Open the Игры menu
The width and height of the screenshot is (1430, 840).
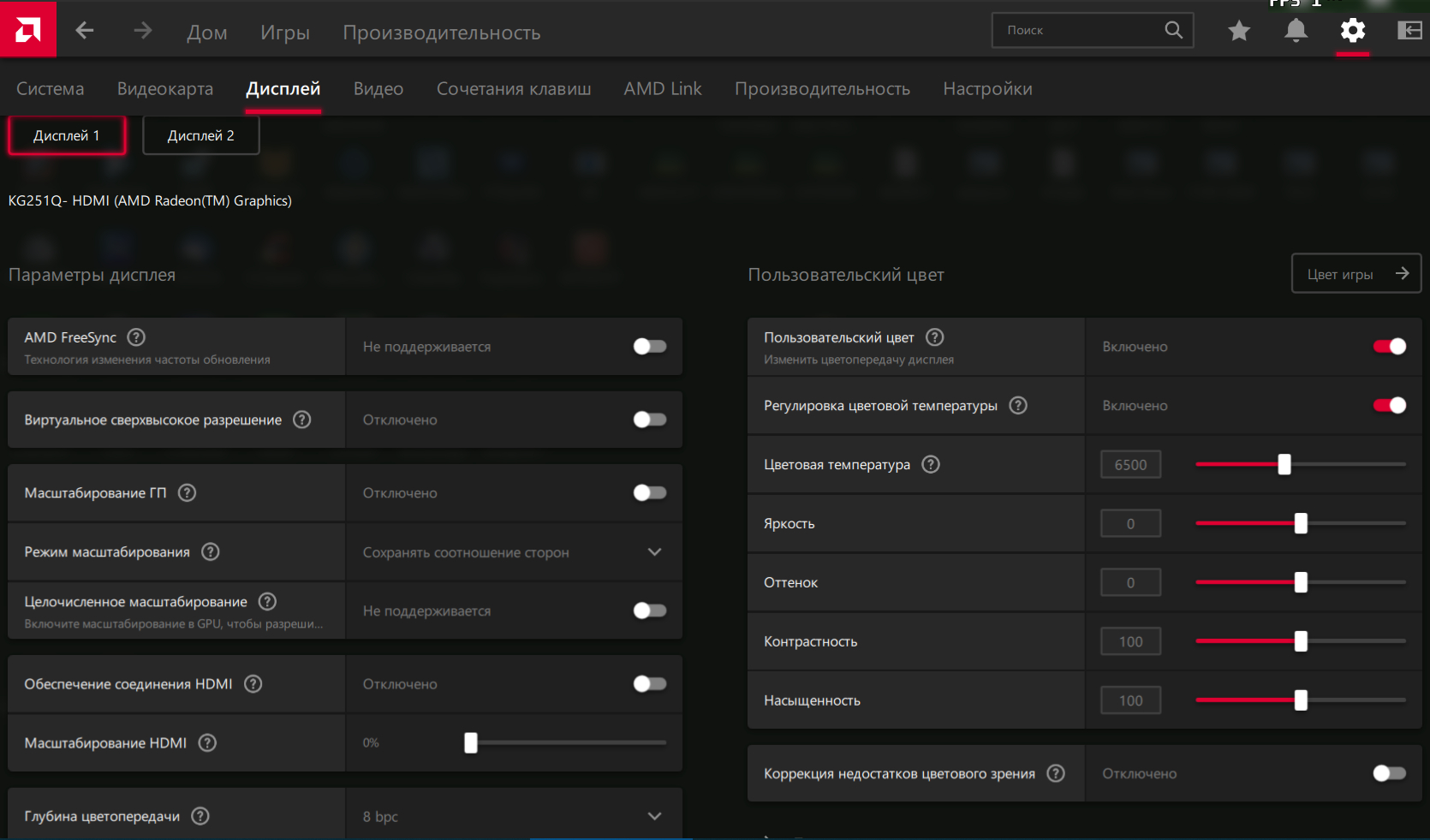tap(285, 33)
